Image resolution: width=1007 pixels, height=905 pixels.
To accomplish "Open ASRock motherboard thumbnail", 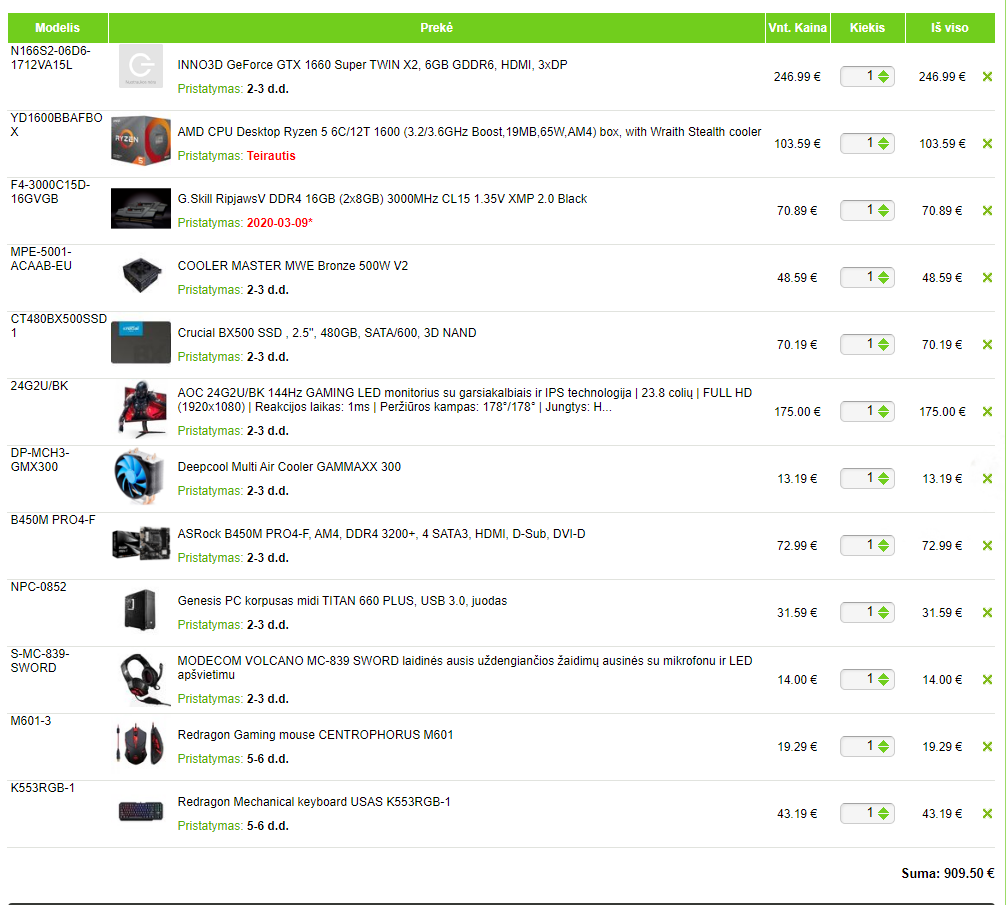I will [141, 543].
